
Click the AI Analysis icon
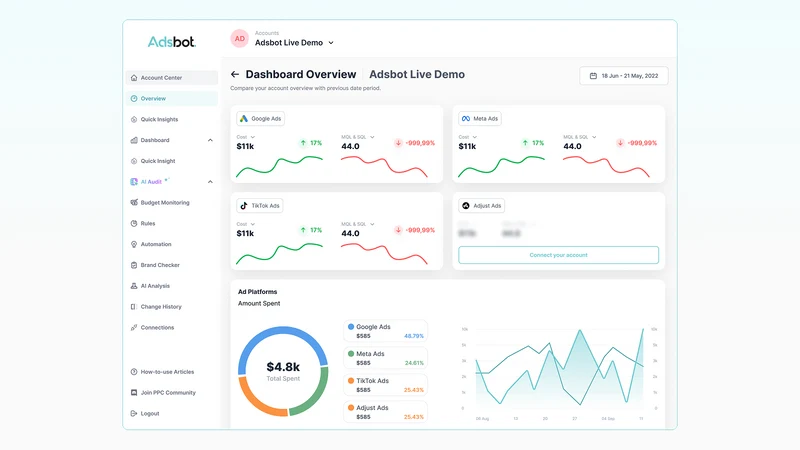tap(134, 286)
